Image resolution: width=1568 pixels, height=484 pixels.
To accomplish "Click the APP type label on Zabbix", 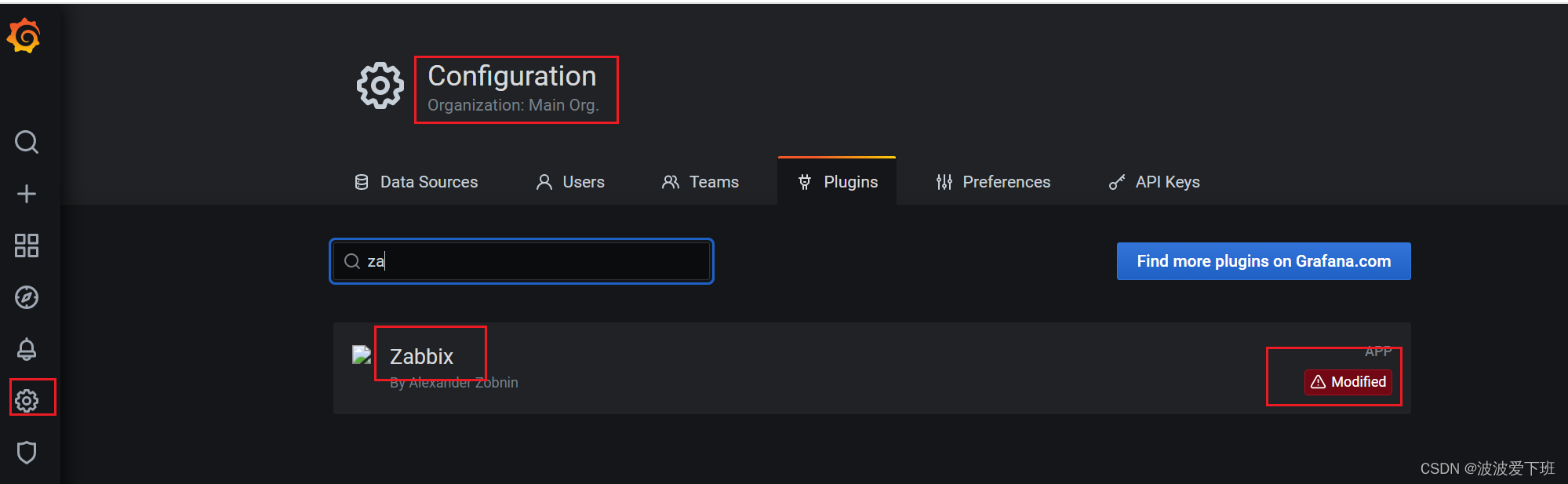I will click(x=1378, y=351).
